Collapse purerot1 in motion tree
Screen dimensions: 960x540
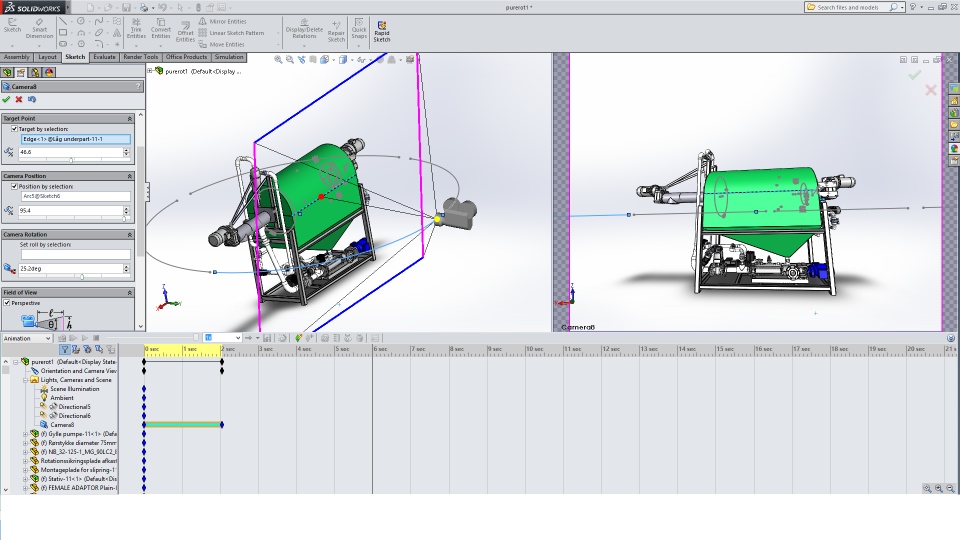point(16,362)
